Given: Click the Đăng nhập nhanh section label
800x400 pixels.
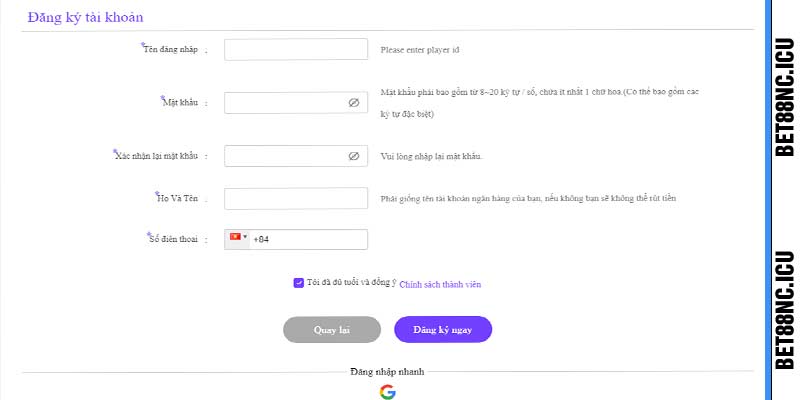Looking at the screenshot, I should click(x=387, y=371).
